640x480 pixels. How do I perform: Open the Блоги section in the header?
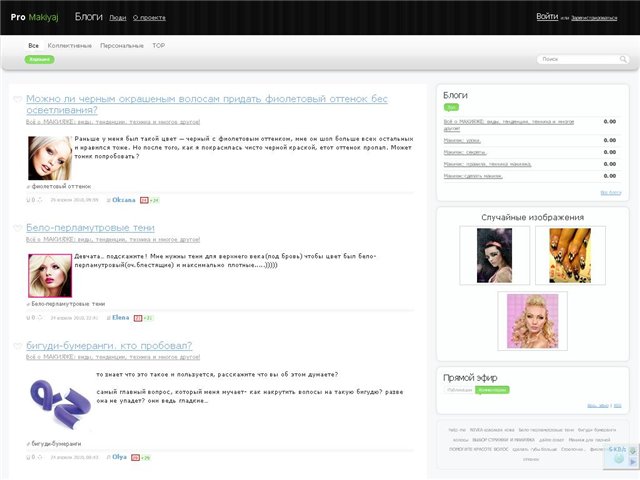[x=89, y=17]
